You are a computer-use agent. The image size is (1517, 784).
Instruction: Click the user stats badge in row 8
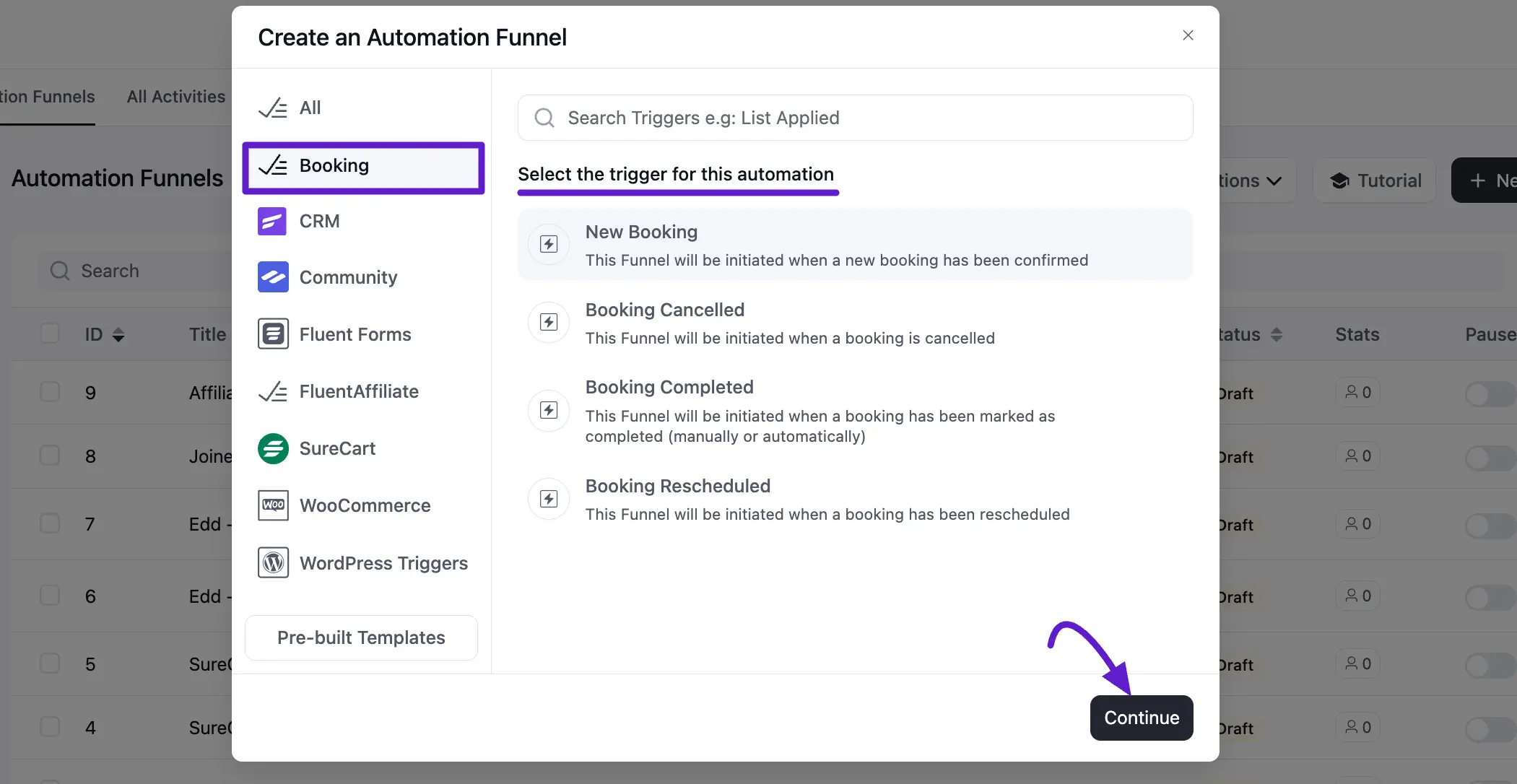click(1357, 456)
